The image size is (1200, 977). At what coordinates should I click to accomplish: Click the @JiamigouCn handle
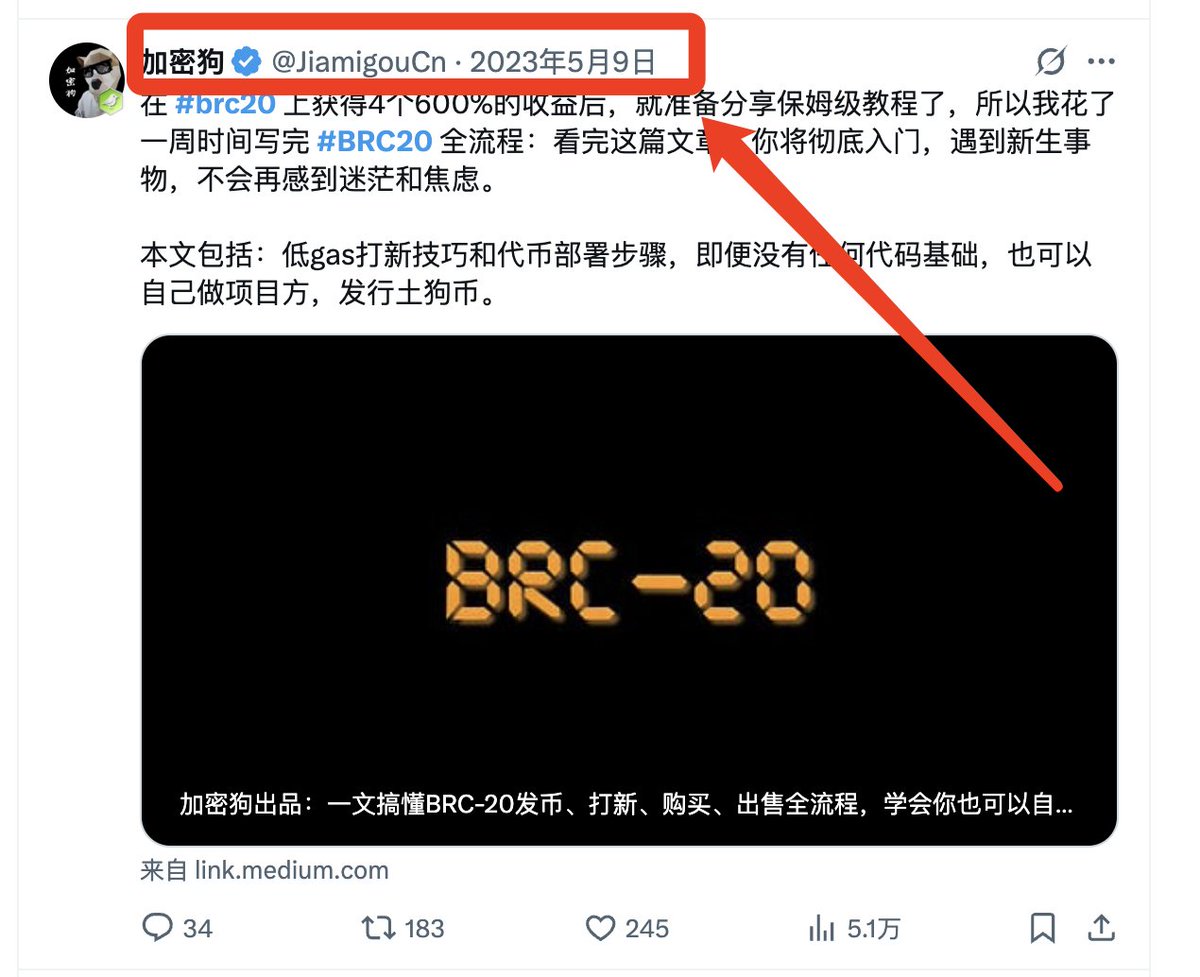359,62
